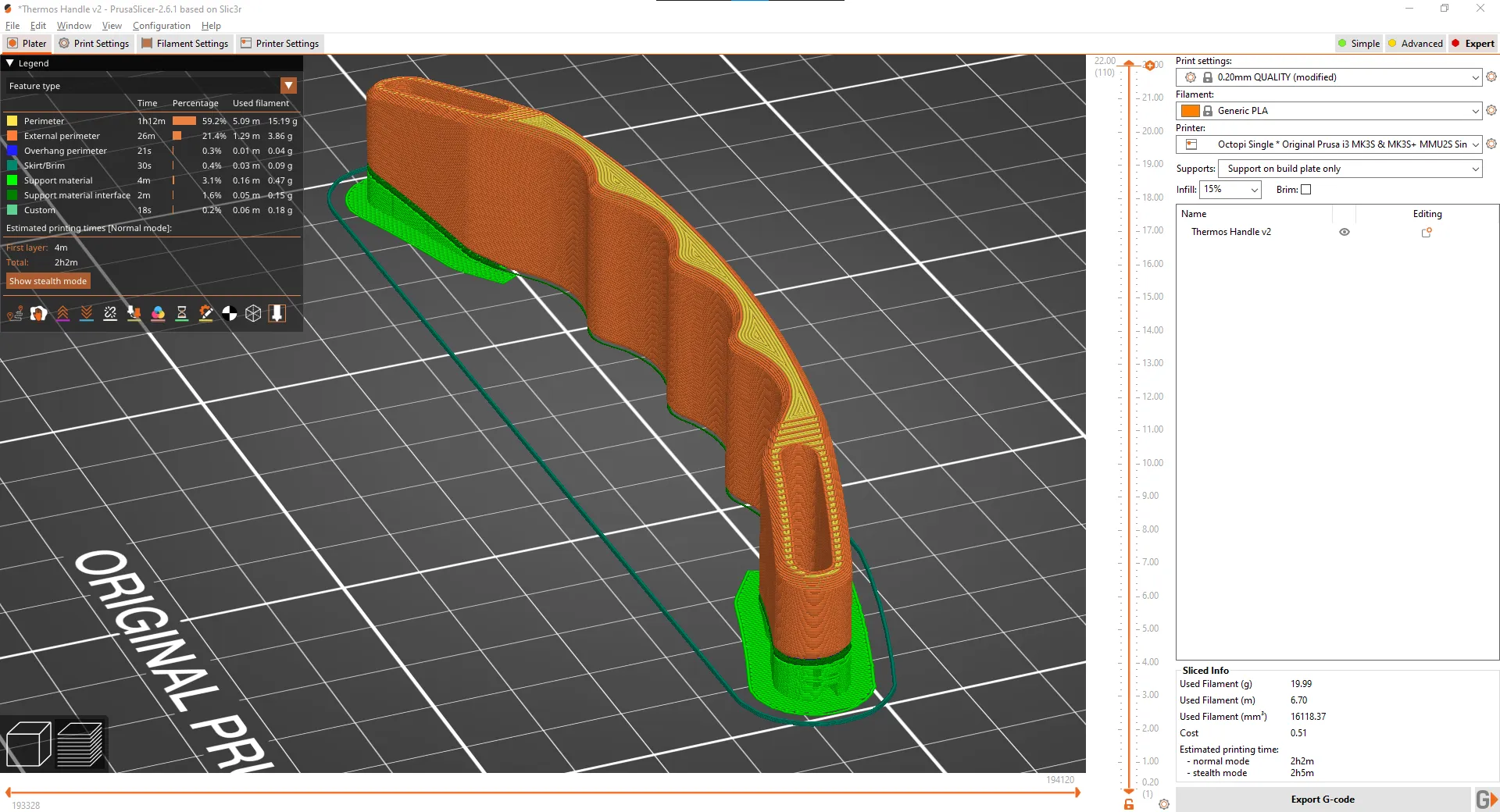This screenshot has height=812, width=1500.
Task: Click the layer slider lock icon
Action: tap(1128, 804)
